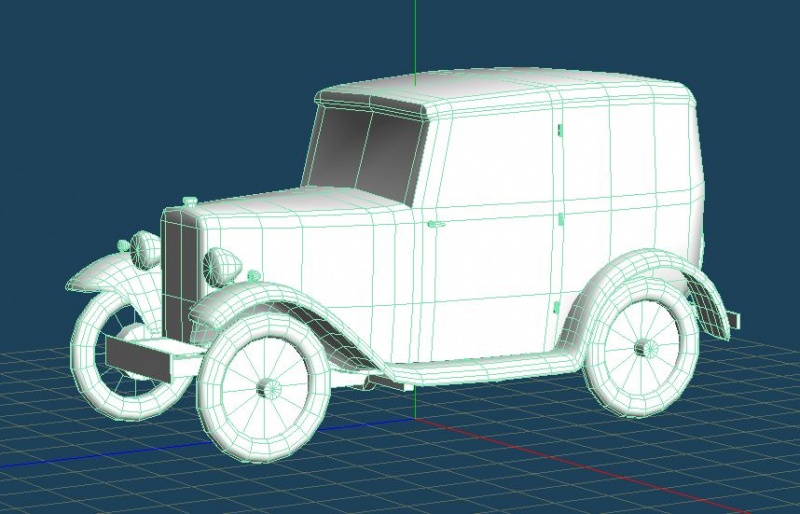Pick the radiator cap atop the grille
Screen dimensions: 800x514
coord(190,201)
